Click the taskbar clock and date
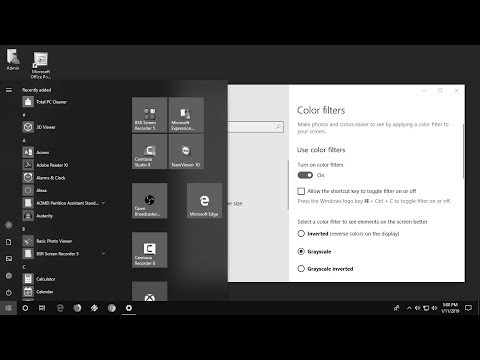The image size is (480, 360). click(x=450, y=308)
